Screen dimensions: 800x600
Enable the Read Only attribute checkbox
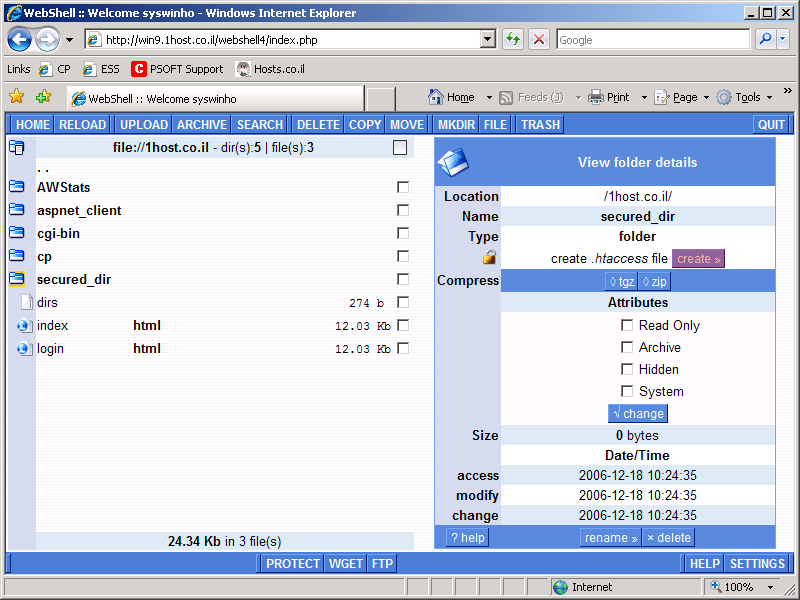(627, 325)
